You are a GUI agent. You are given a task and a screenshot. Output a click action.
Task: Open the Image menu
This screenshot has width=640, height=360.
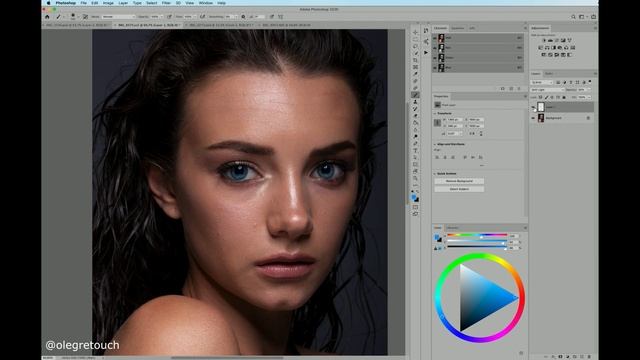pos(108,3)
